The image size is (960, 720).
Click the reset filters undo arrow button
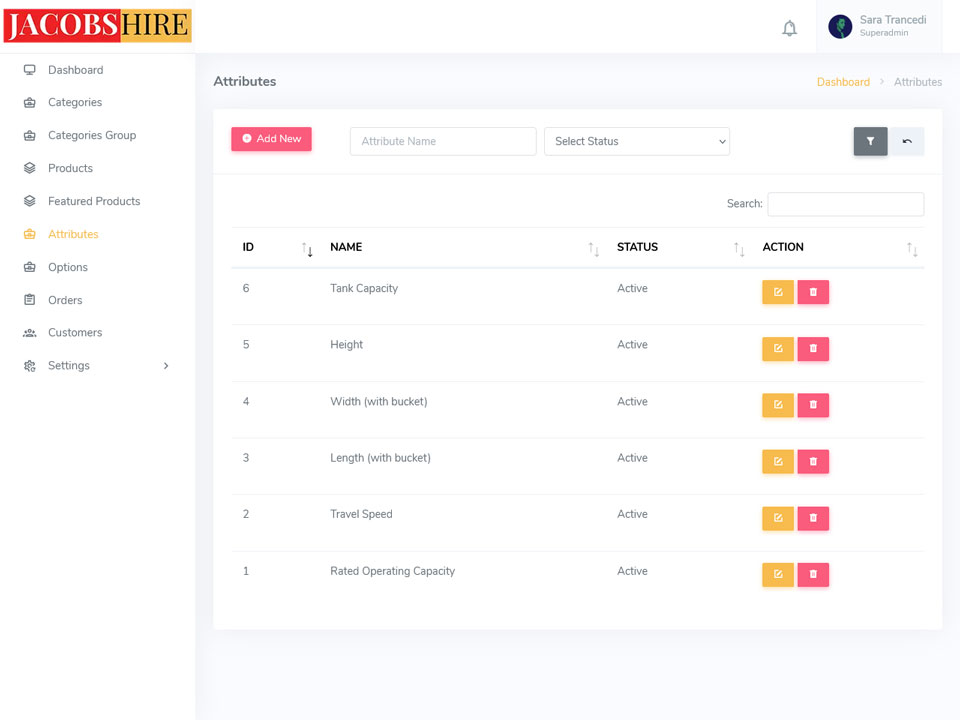click(x=907, y=142)
